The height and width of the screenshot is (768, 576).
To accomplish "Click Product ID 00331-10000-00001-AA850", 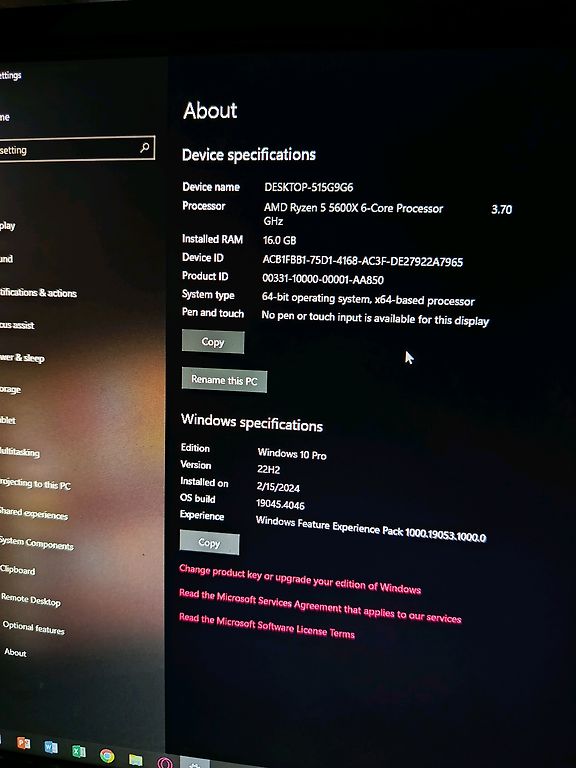I will click(323, 279).
